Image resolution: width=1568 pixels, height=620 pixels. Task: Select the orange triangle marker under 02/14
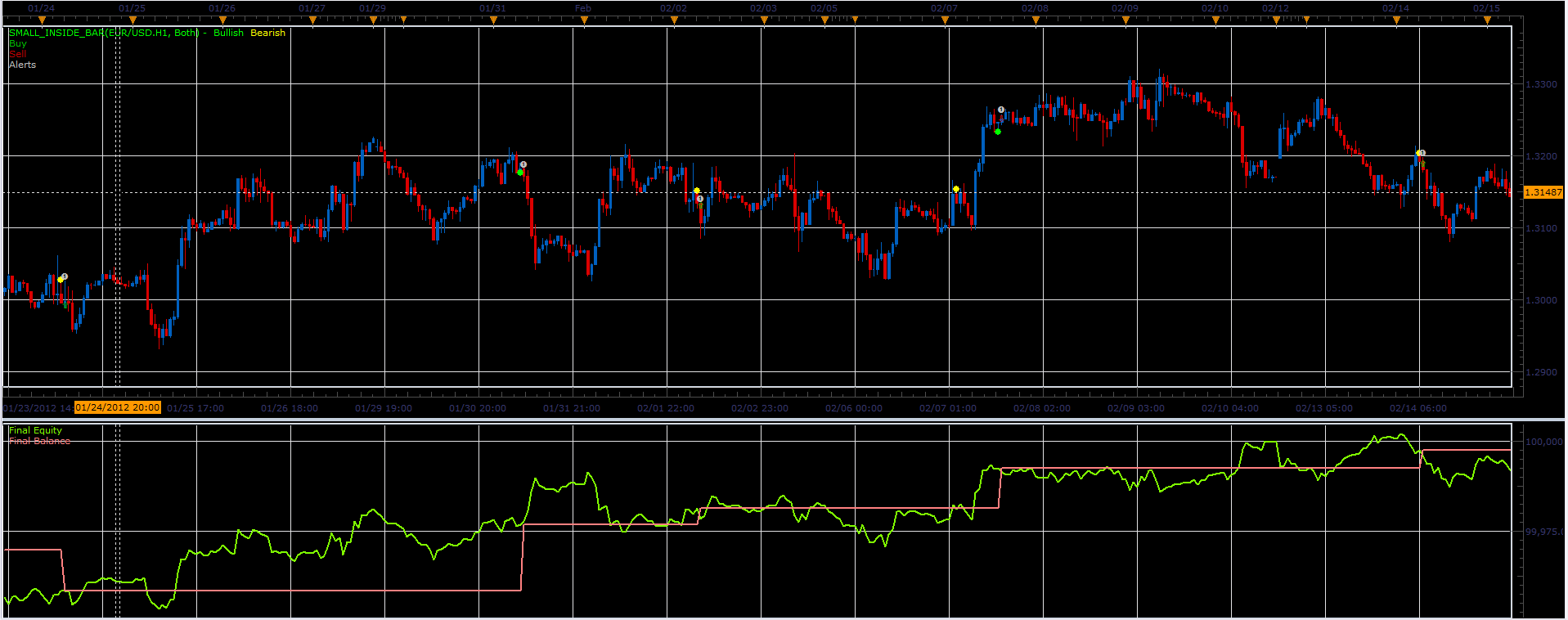coord(1396,20)
